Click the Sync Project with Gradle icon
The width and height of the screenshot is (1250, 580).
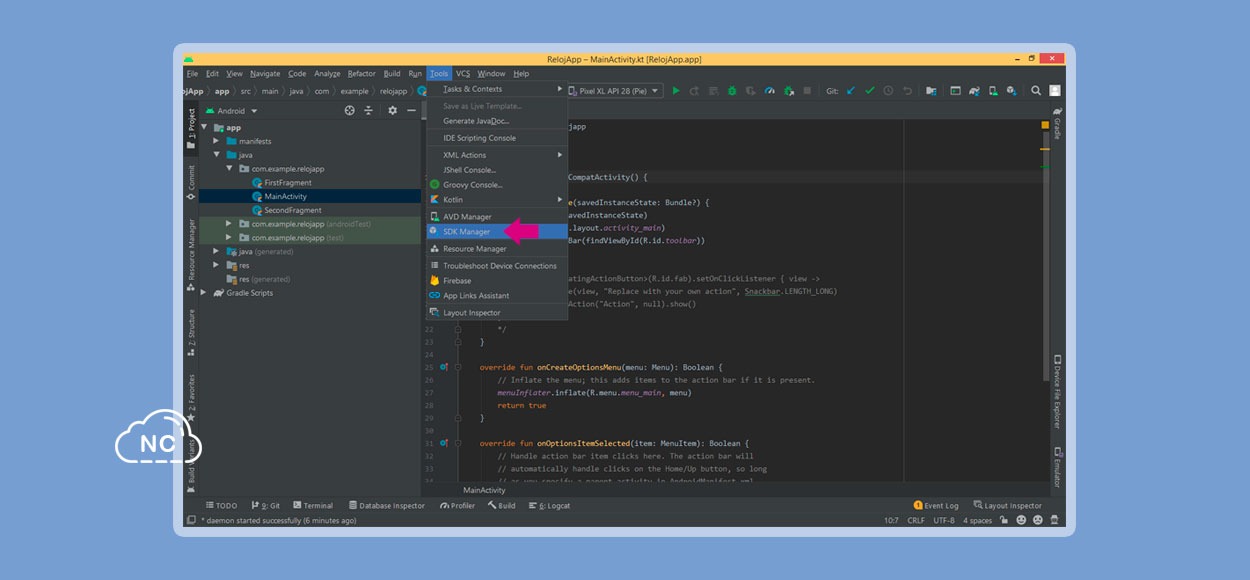(x=974, y=91)
